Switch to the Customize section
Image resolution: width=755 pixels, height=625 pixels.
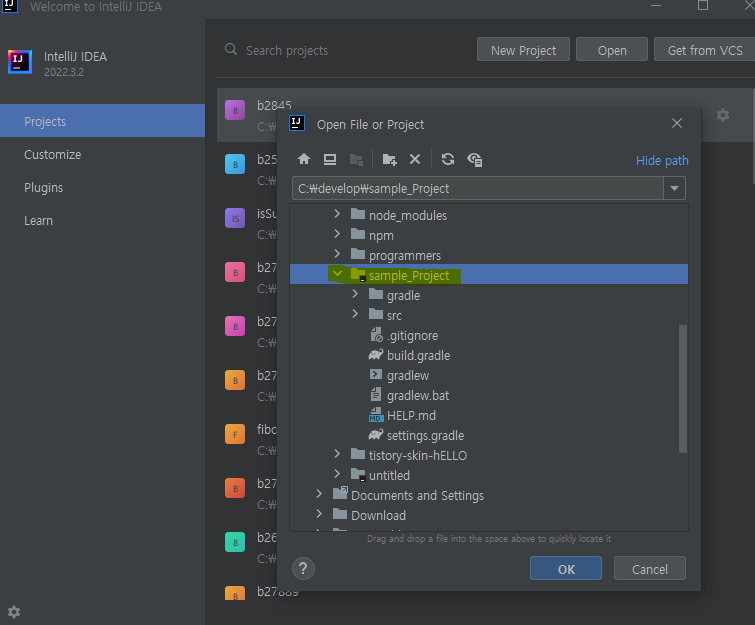[103, 155]
